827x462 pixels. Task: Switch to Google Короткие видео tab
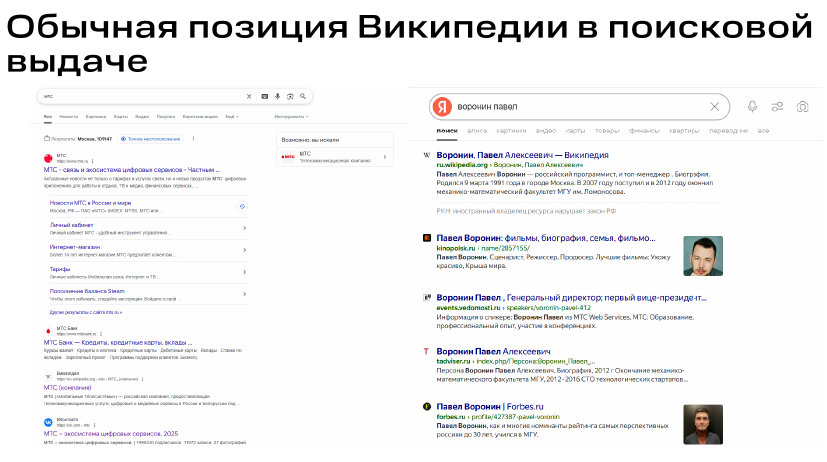coord(200,117)
